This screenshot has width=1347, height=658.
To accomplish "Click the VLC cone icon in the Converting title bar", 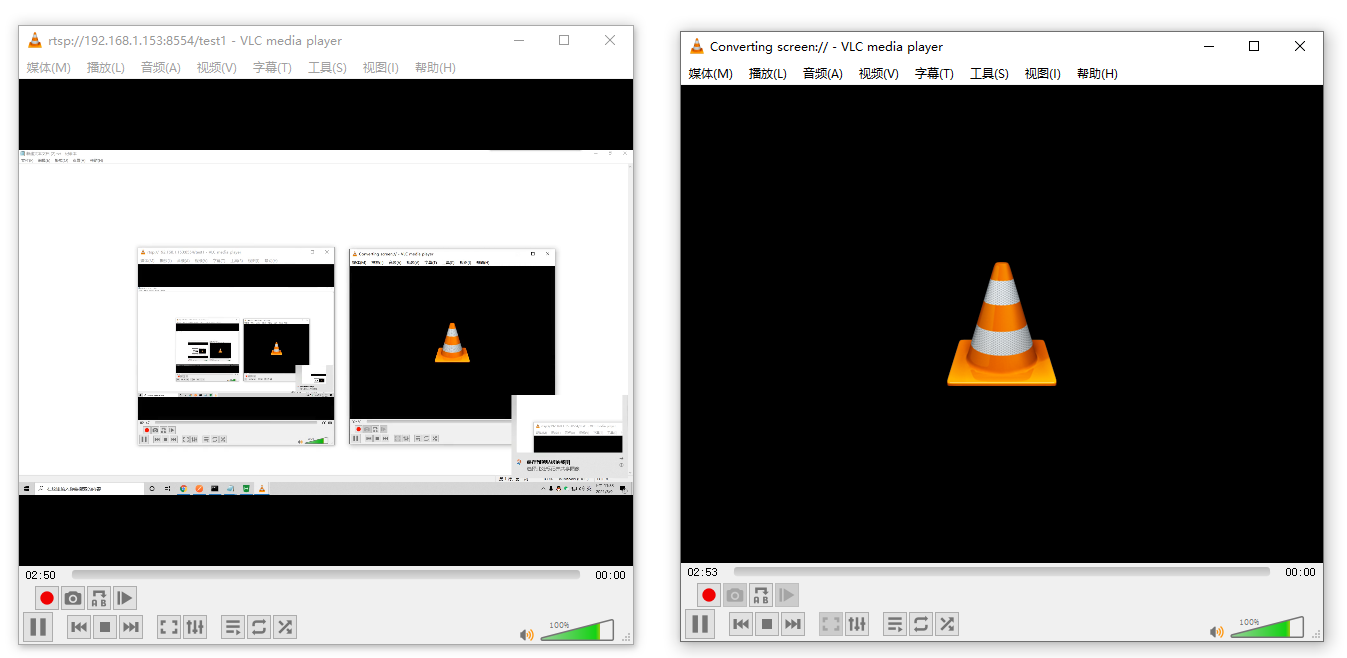I will tap(697, 46).
